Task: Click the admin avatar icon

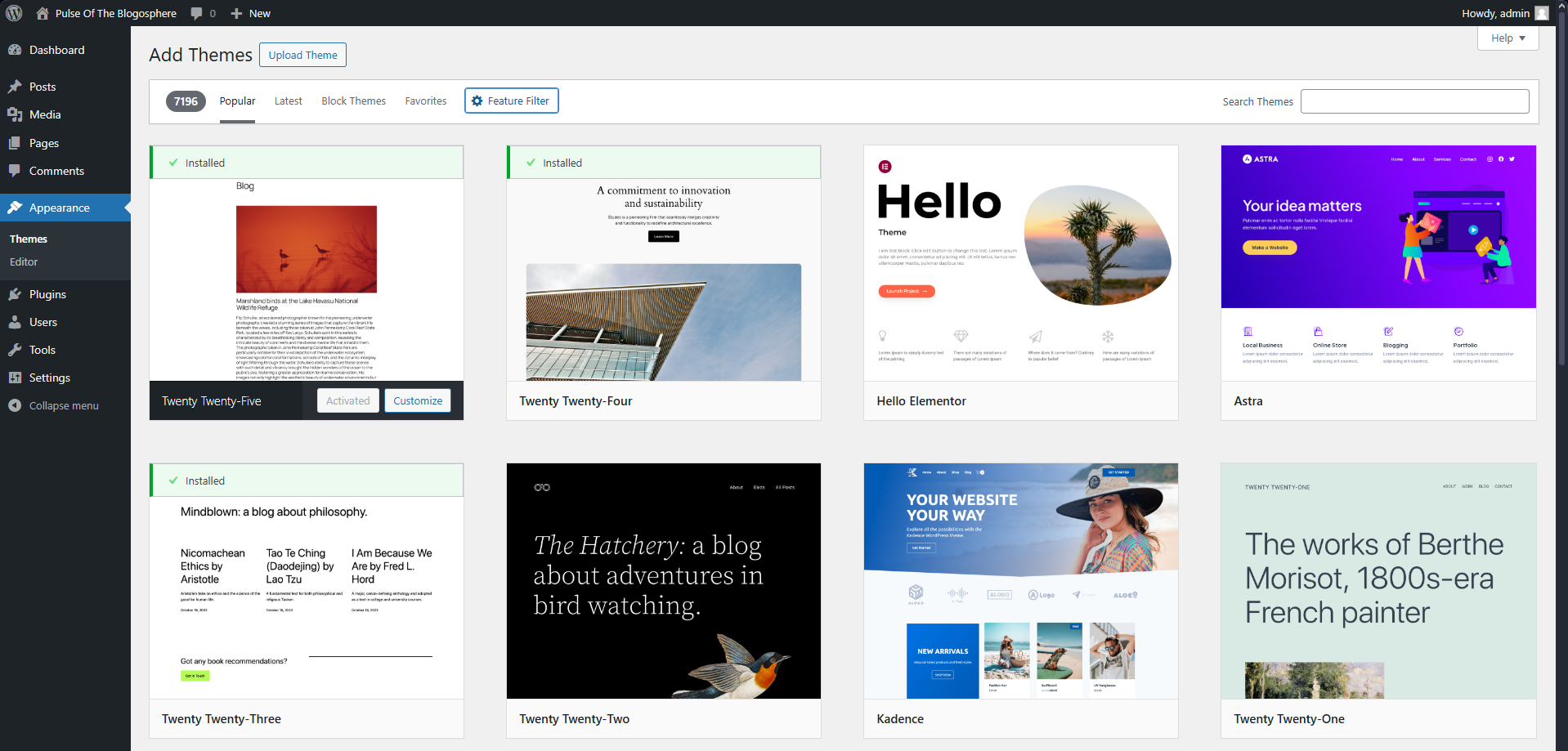Action: [1542, 13]
